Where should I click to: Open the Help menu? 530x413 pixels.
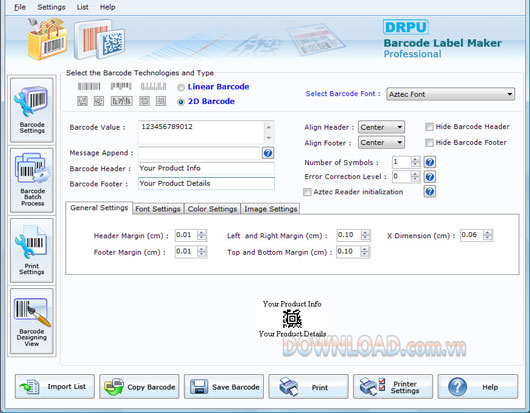pyautogui.click(x=107, y=7)
